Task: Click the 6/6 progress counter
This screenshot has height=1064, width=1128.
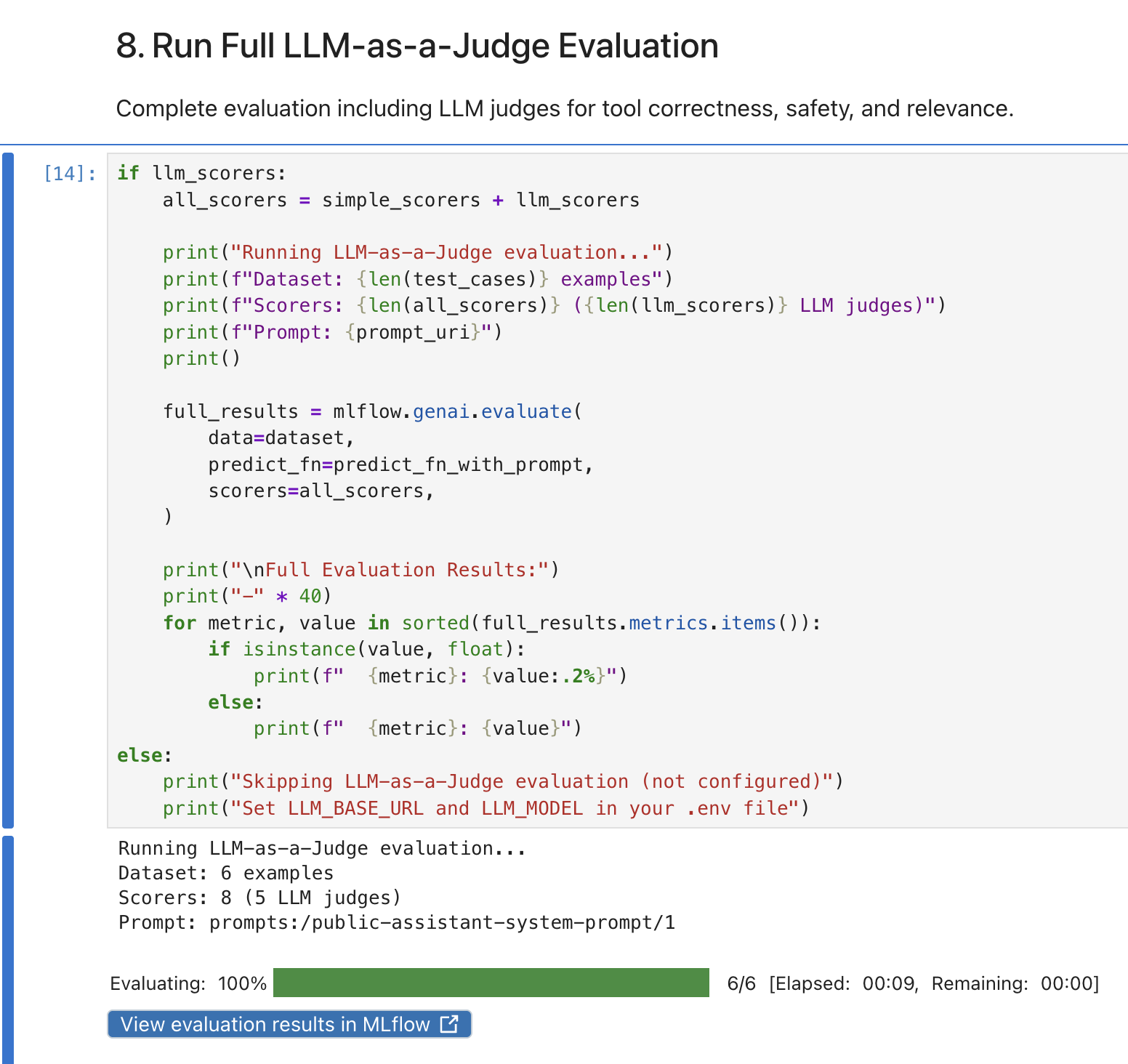Action: pos(741,983)
